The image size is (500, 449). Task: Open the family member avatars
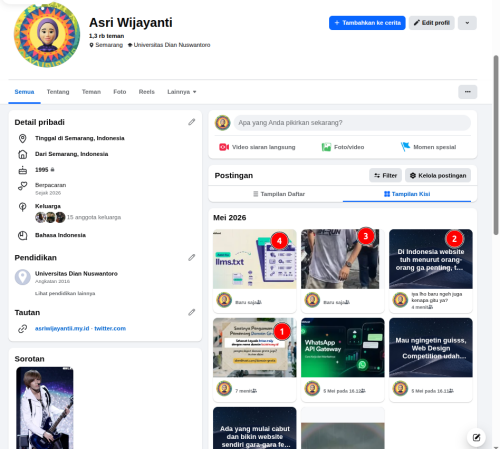[50, 217]
